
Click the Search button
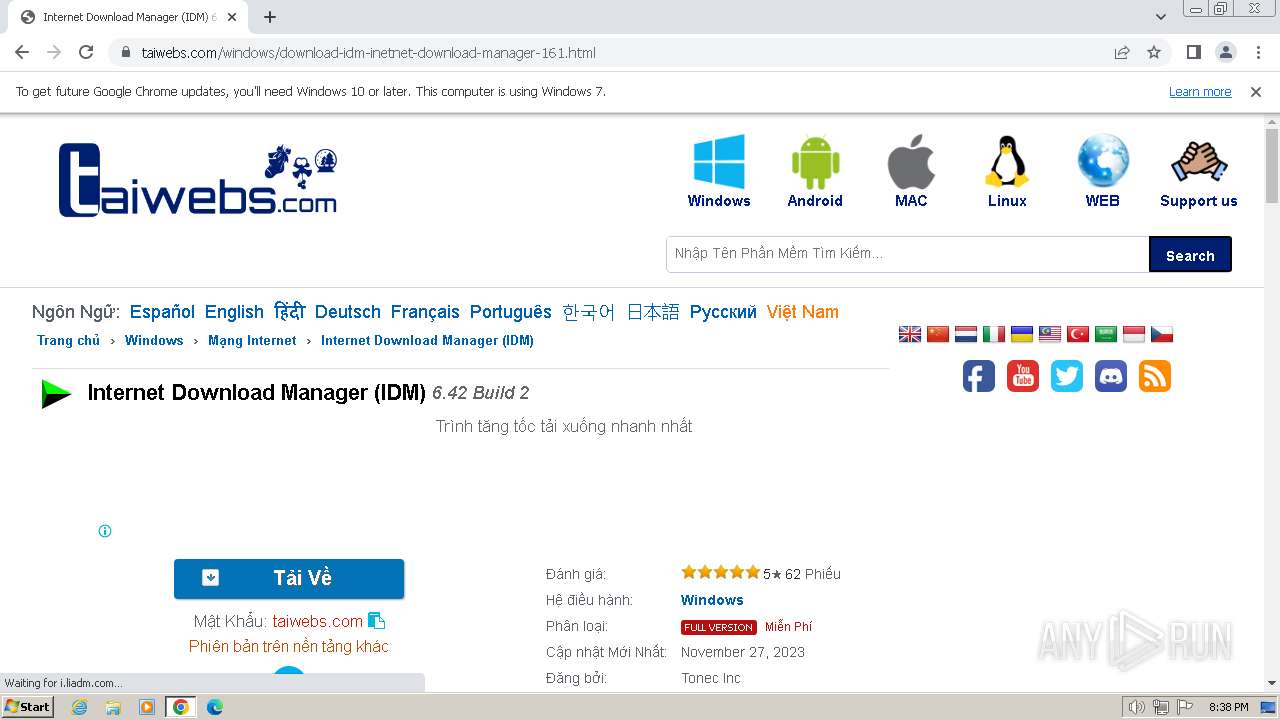pos(1190,254)
